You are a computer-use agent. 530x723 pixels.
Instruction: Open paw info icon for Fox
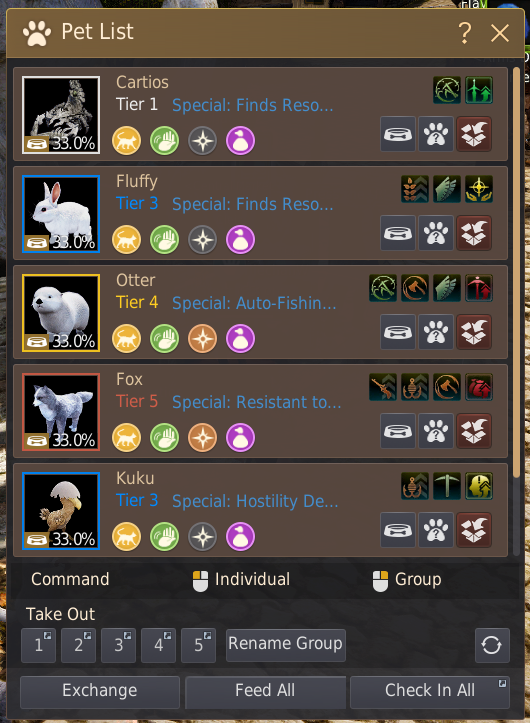(x=435, y=431)
